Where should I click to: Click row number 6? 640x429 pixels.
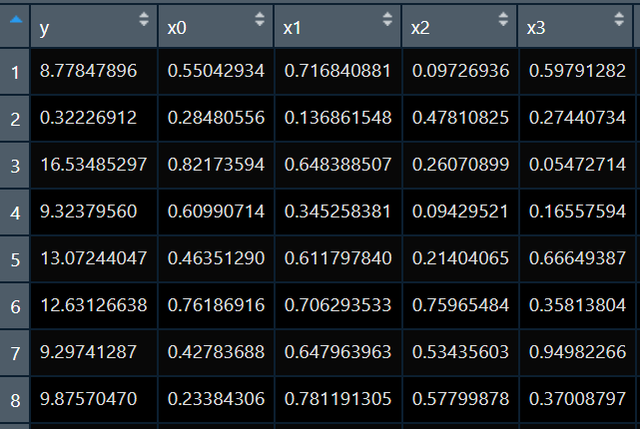tap(14, 306)
